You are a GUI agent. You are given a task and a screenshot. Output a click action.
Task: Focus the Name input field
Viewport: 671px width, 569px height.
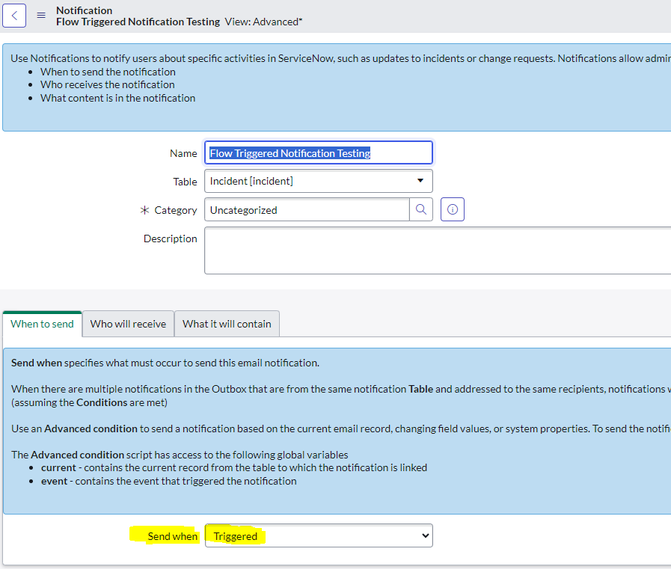coord(318,153)
